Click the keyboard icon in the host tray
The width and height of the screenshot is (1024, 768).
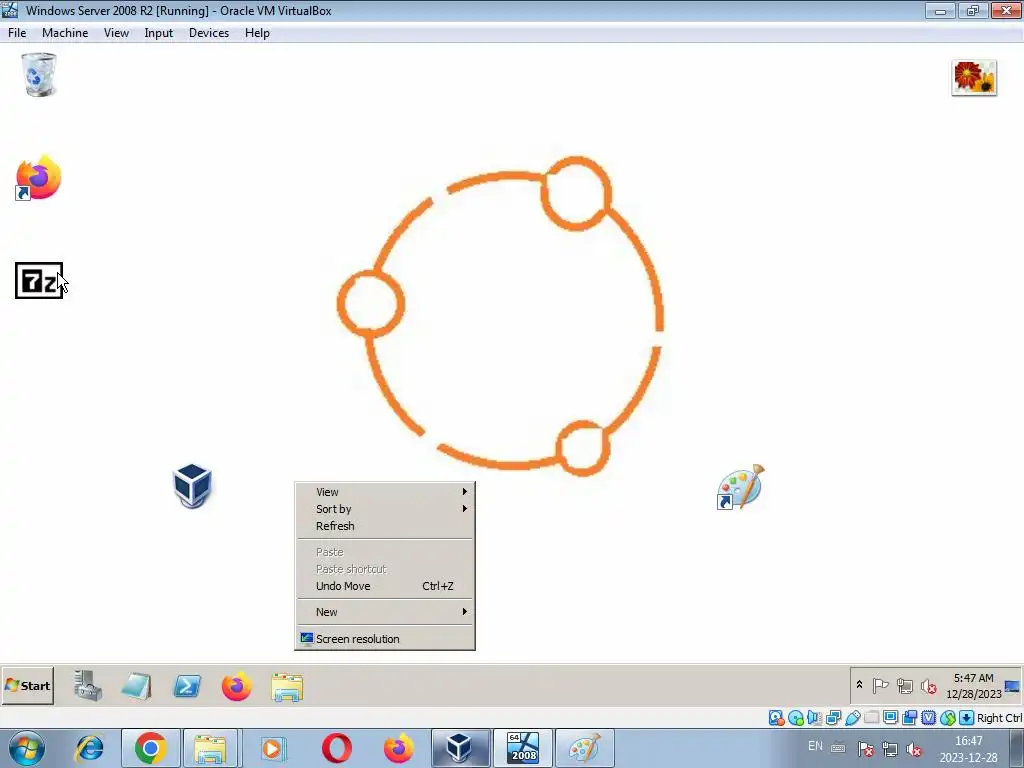[x=838, y=748]
